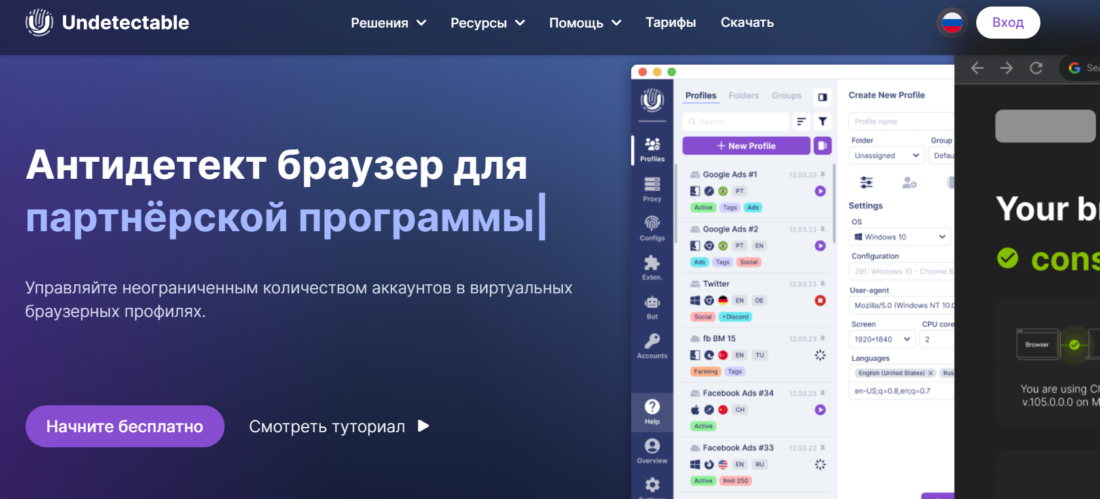Select the user settings icon tab
Viewport: 1100px width, 499px height.
(909, 182)
